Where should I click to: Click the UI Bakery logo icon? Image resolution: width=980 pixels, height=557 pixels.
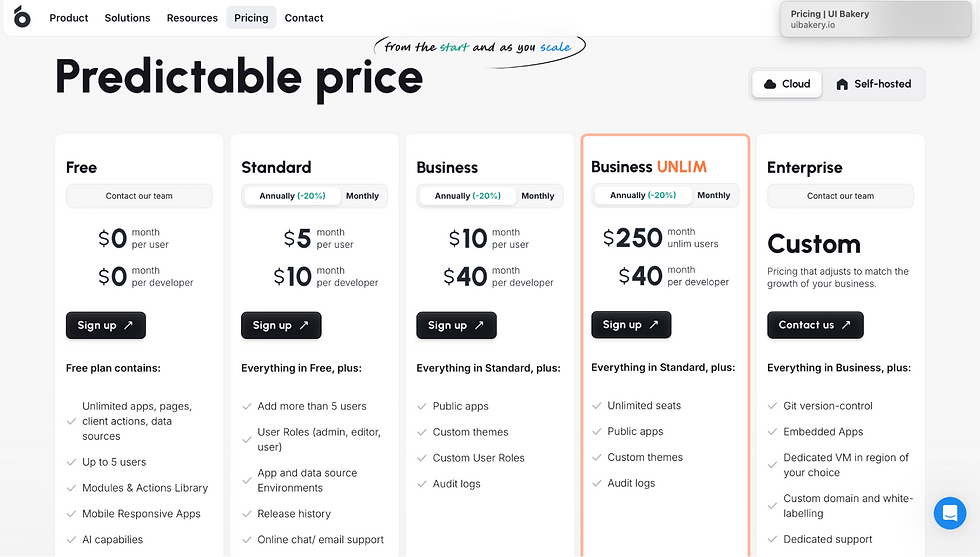click(x=22, y=17)
